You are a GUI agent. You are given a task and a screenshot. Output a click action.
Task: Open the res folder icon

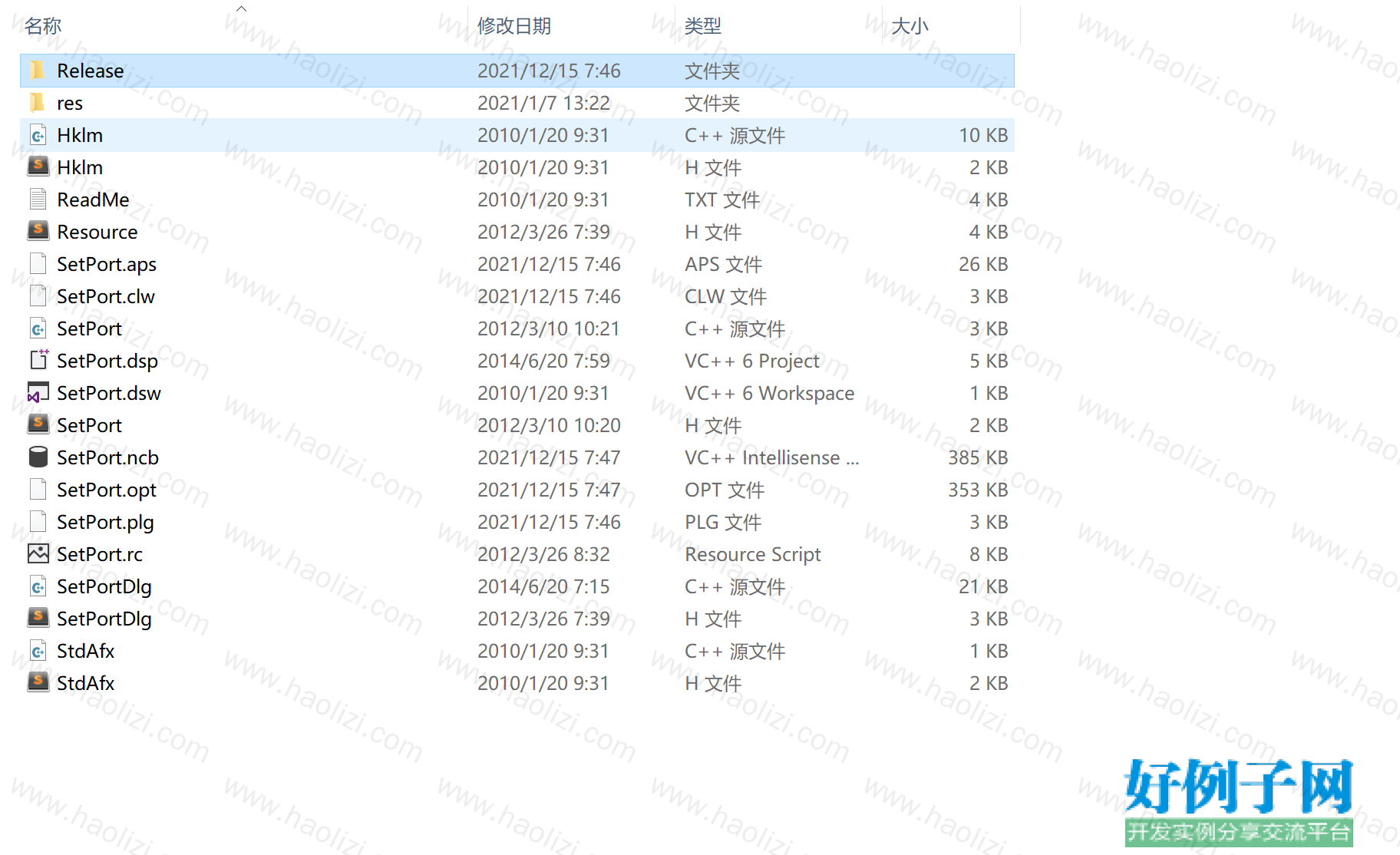click(x=38, y=103)
